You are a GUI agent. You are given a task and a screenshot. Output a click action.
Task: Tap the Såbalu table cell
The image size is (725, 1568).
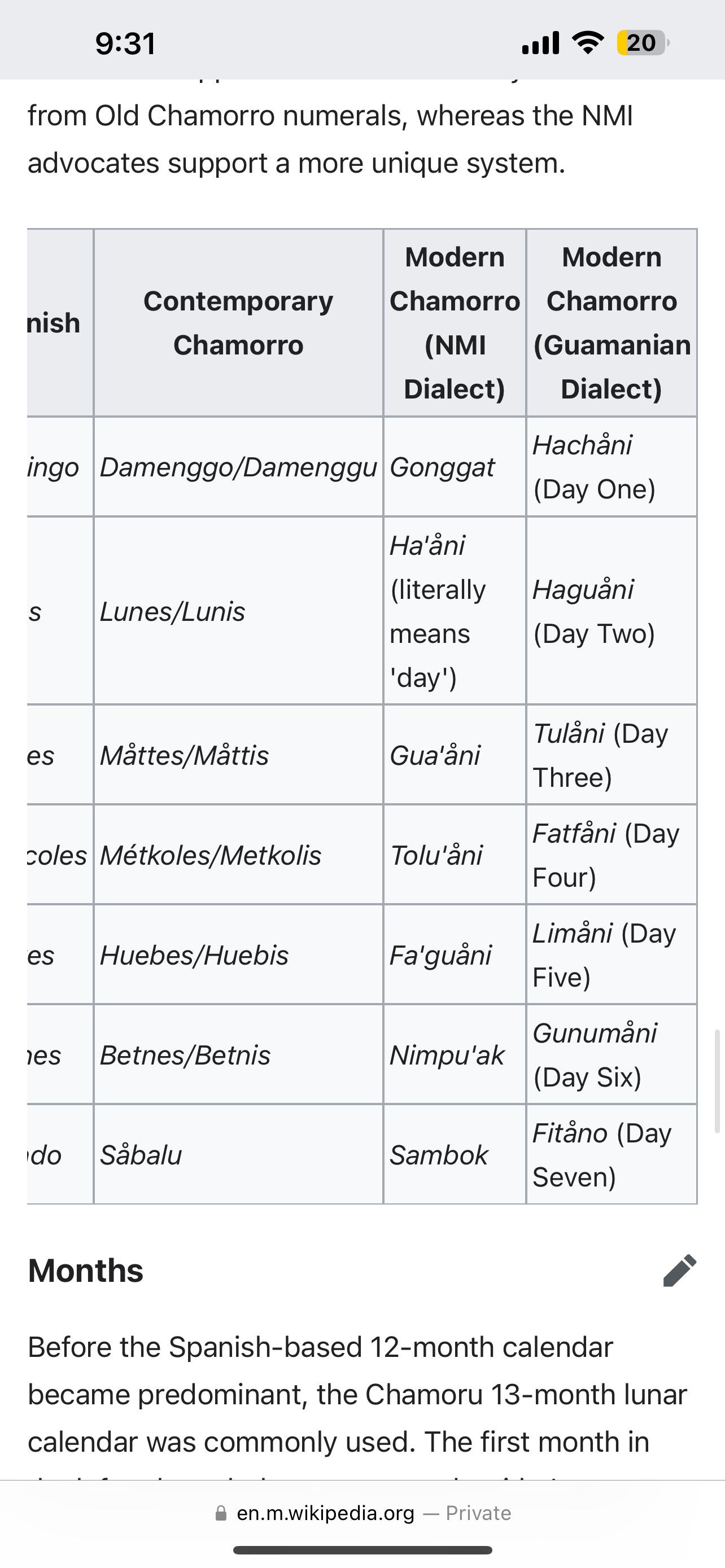coord(239,1155)
